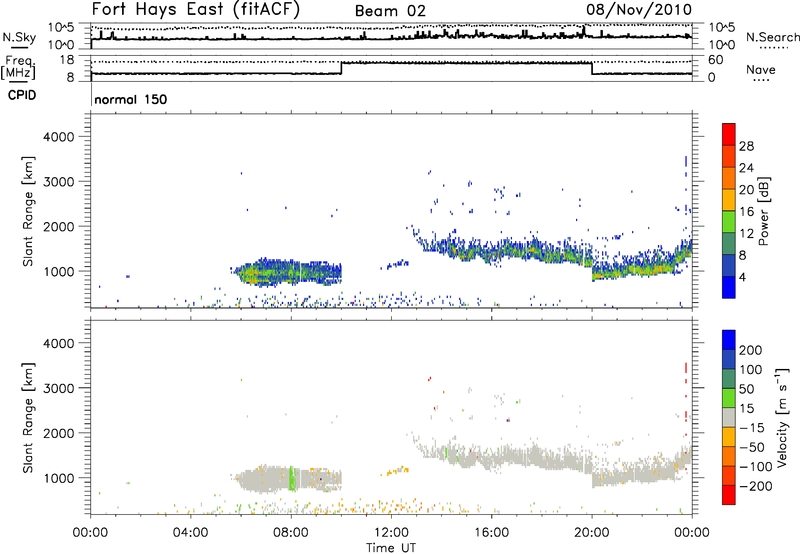Click the "16:00" time tick label
Image resolution: width=800 pixels, height=554 pixels.
pyautogui.click(x=491, y=533)
